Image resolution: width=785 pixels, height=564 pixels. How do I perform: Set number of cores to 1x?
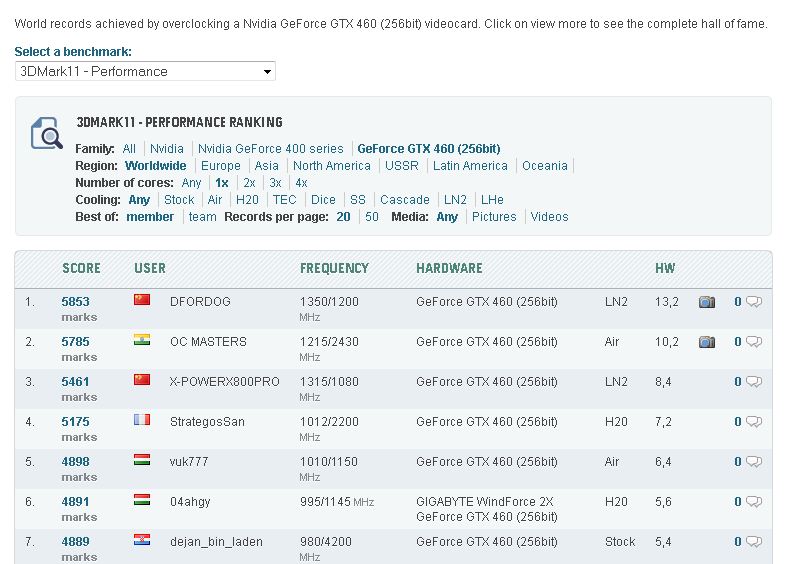point(222,183)
